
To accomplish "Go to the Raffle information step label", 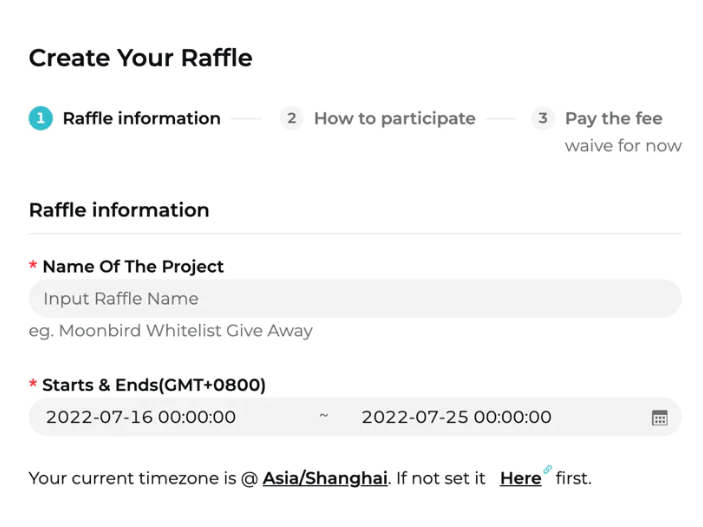I will pos(142,118).
